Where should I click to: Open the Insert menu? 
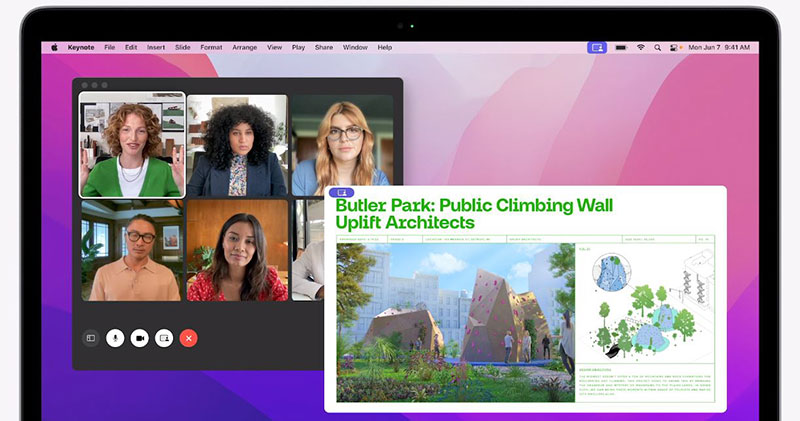[x=156, y=47]
